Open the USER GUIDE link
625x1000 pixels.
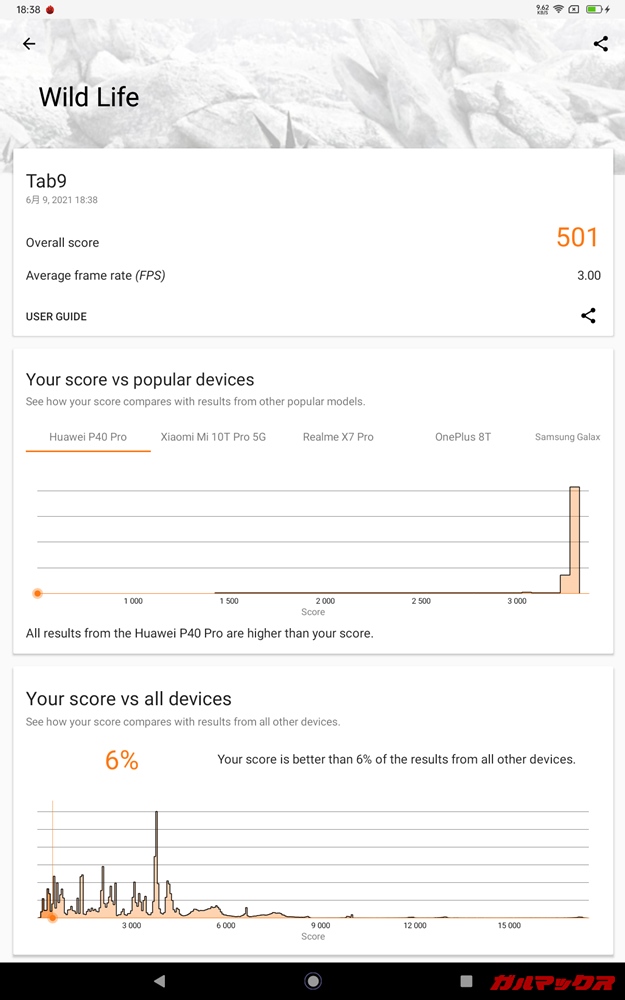tap(56, 317)
